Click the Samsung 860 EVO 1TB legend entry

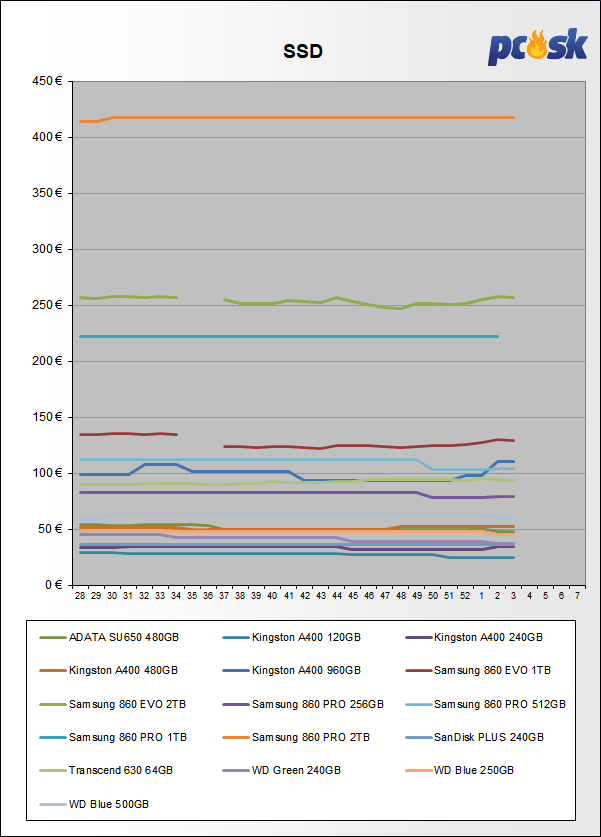click(x=478, y=670)
